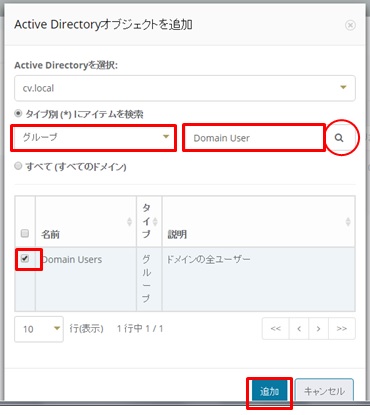Open the グループ type dropdown
The height and width of the screenshot is (415, 370).
94,137
